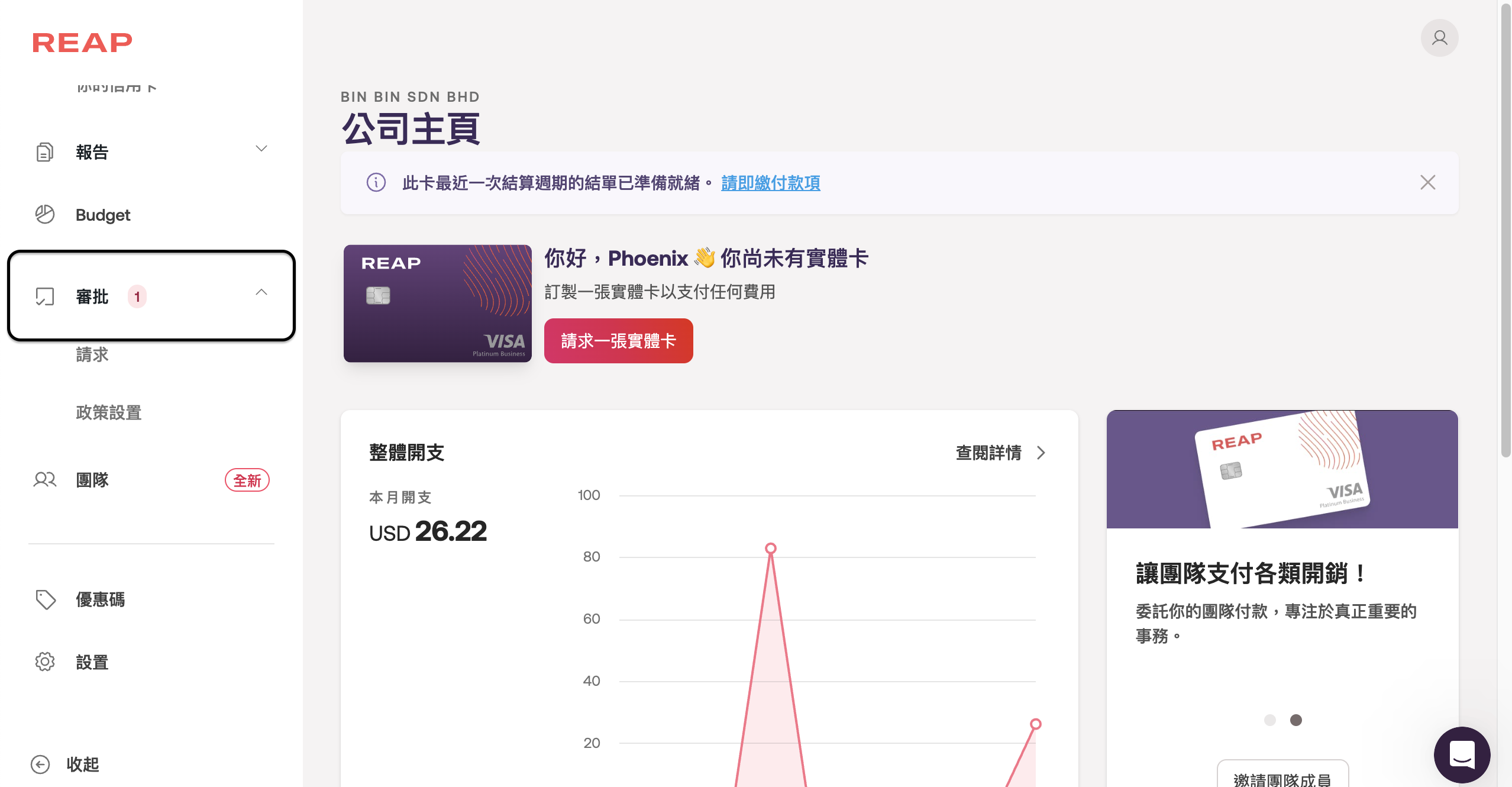Click the 收起 collapse arrow icon

tap(40, 765)
